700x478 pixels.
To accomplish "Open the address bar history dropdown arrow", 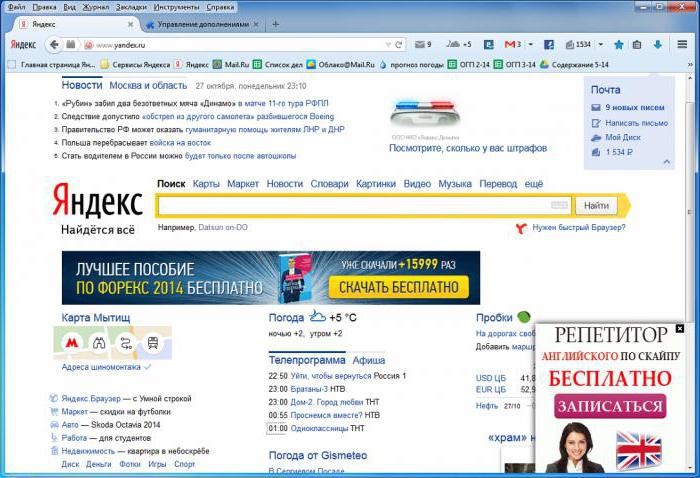I will pyautogui.click(x=388, y=45).
